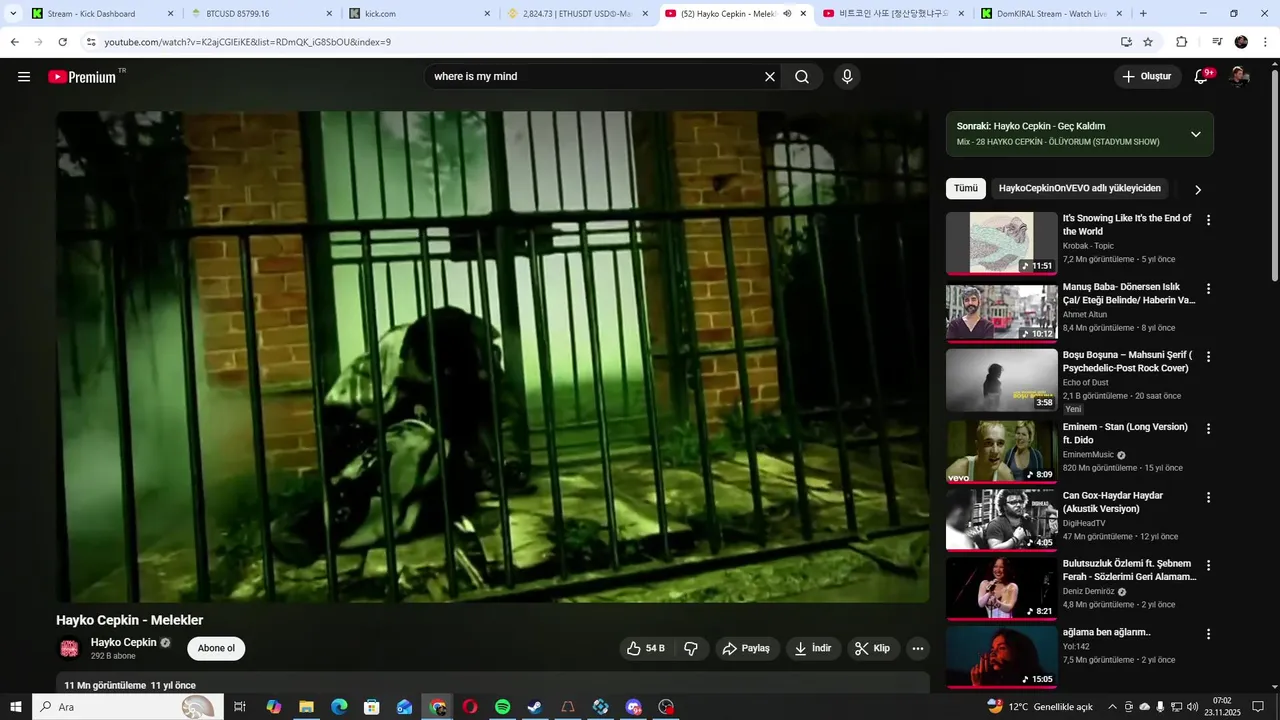Viewport: 1280px width, 720px height.
Task: Open Eminem Stan video thumbnail
Action: coord(1001,451)
